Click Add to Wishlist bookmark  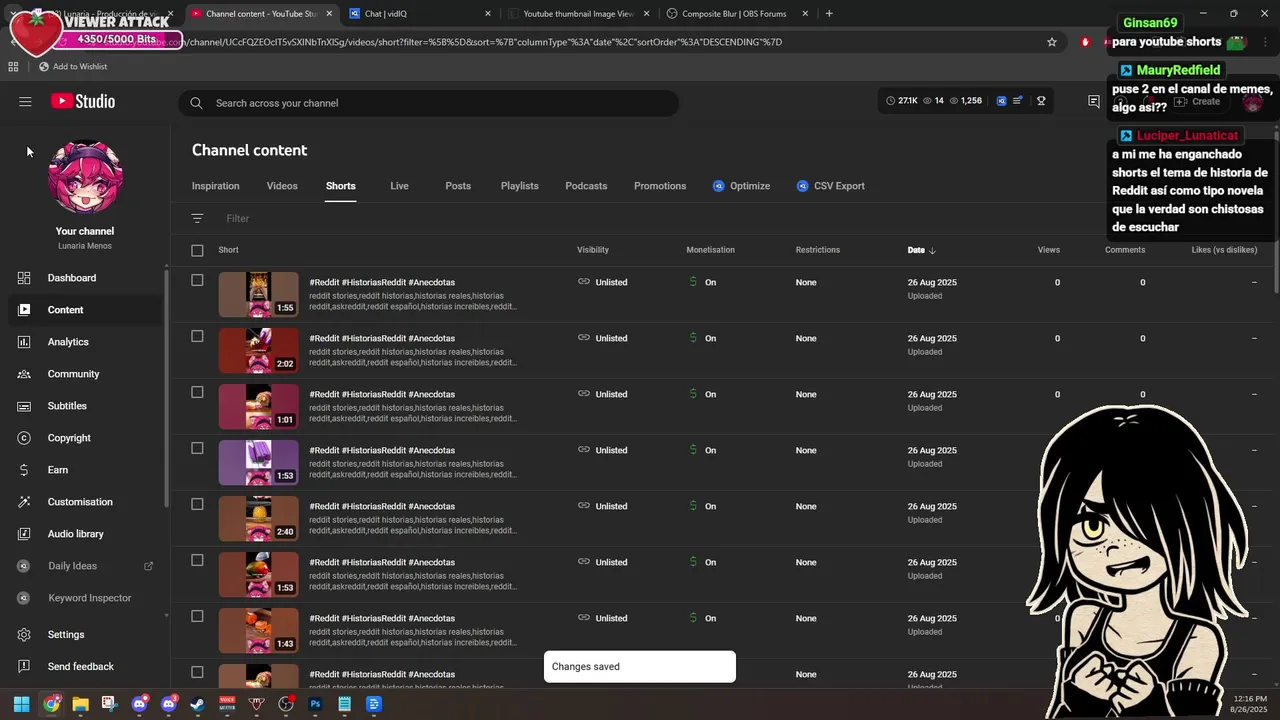[x=73, y=67]
